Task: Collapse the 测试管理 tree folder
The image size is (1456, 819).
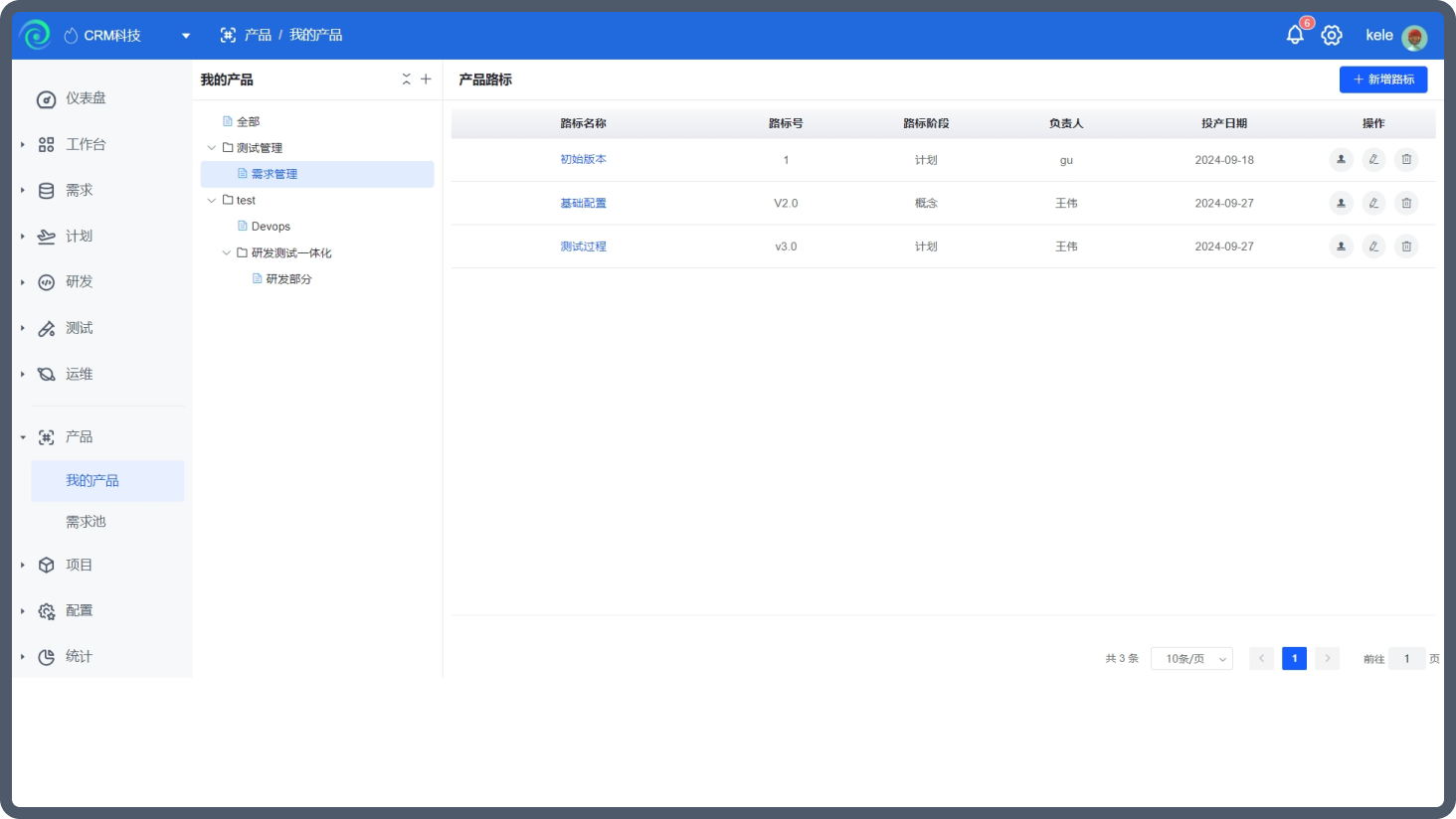Action: click(211, 148)
